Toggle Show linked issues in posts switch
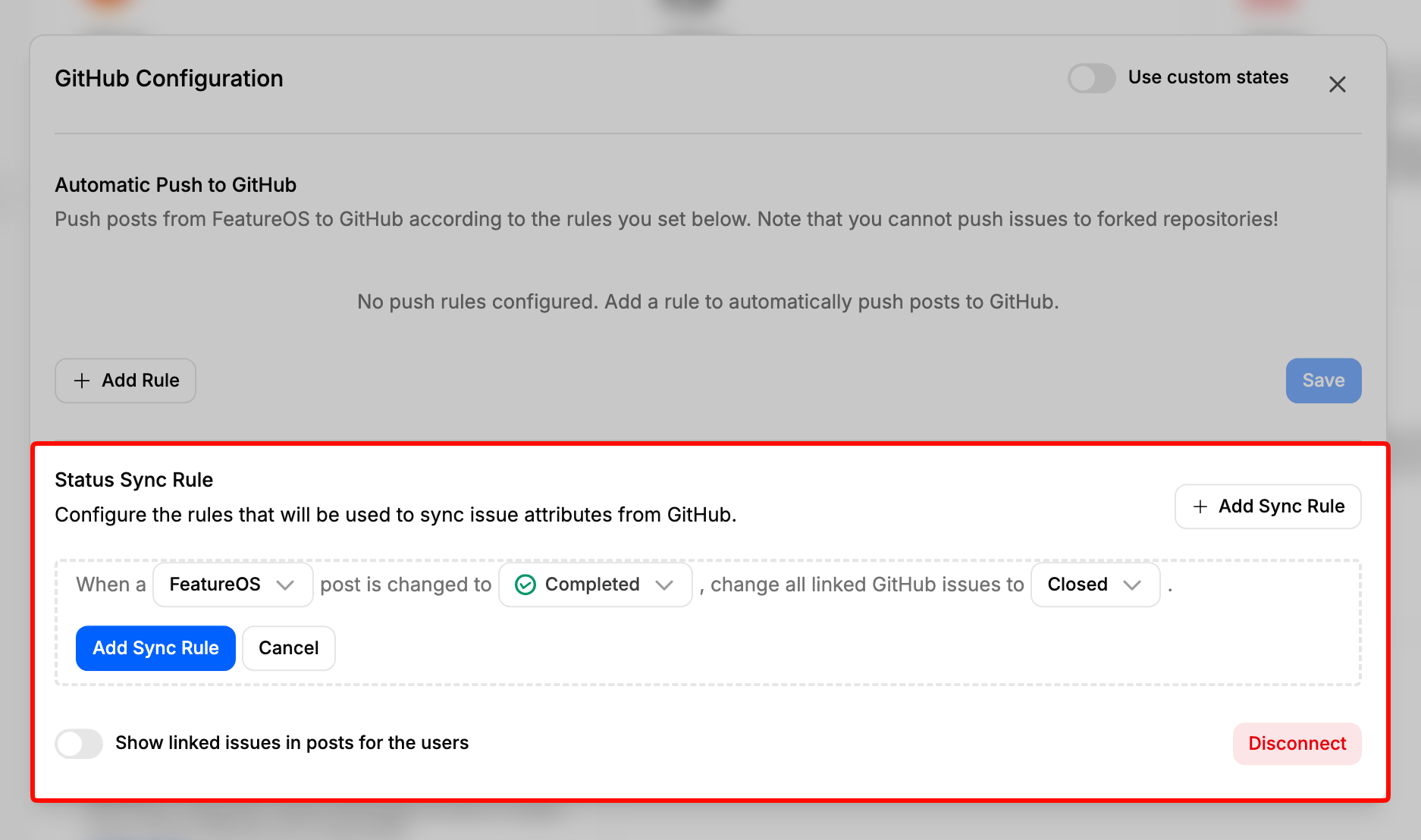 pos(79,744)
